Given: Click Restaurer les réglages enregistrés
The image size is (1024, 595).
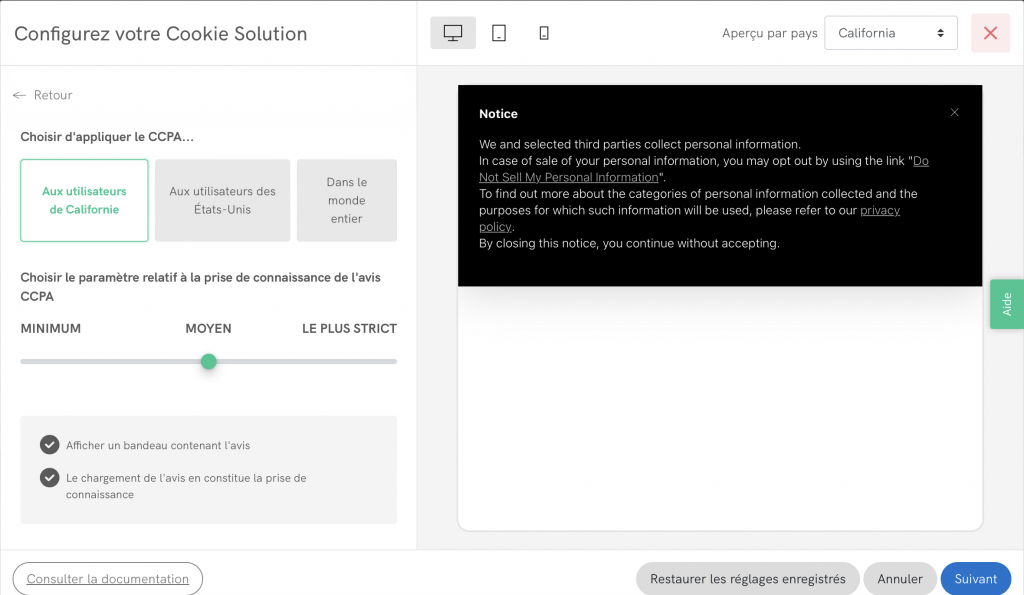Looking at the screenshot, I should pos(747,578).
